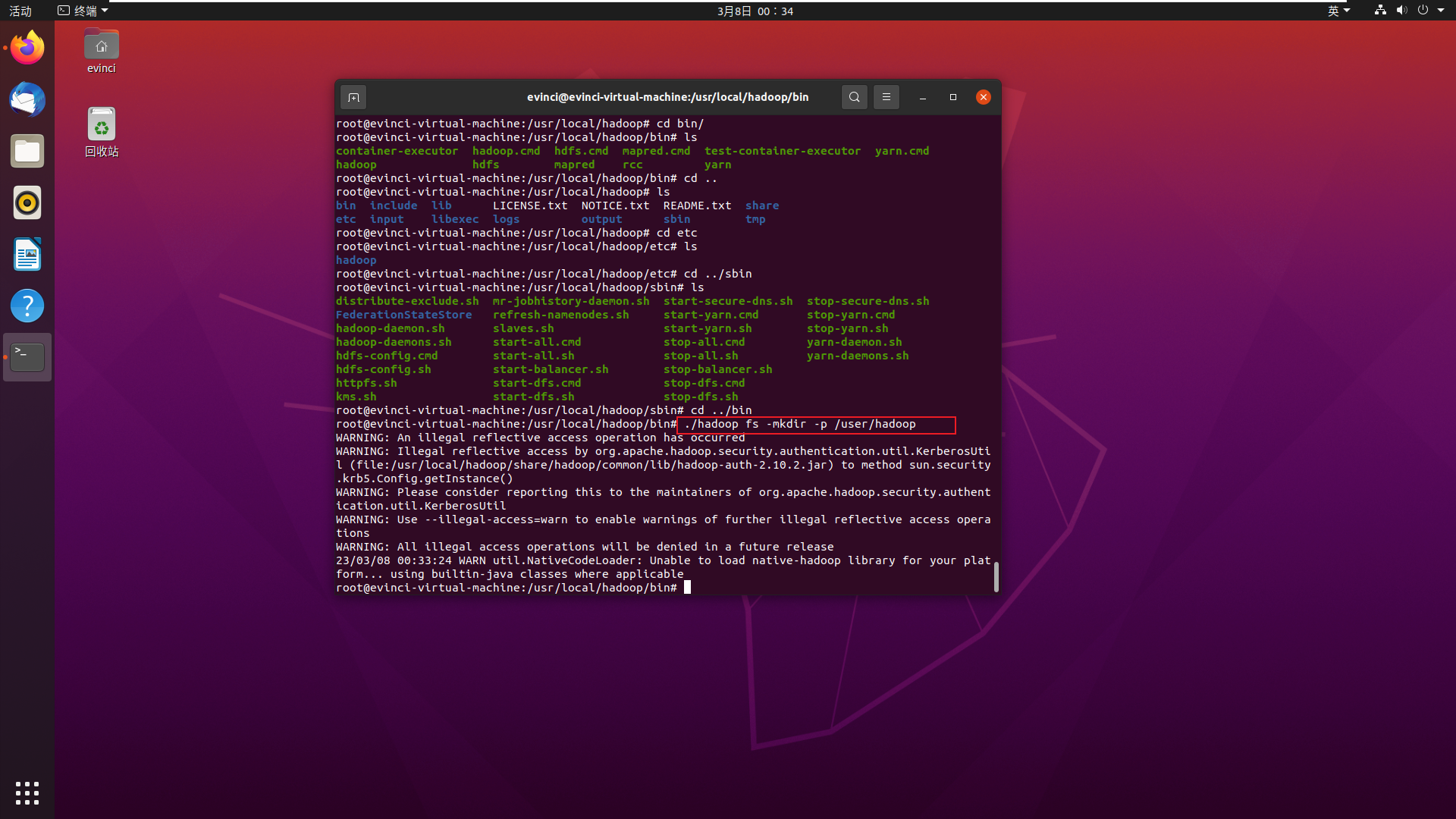
Task: Open the evinci home folder on desktop
Action: [102, 51]
